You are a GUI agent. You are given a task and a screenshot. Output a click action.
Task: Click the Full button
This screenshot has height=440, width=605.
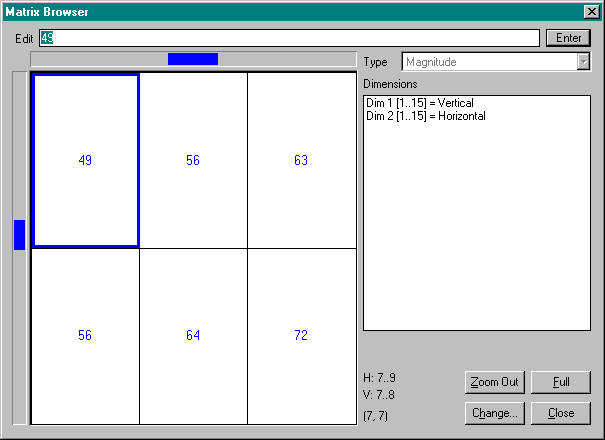click(x=561, y=382)
